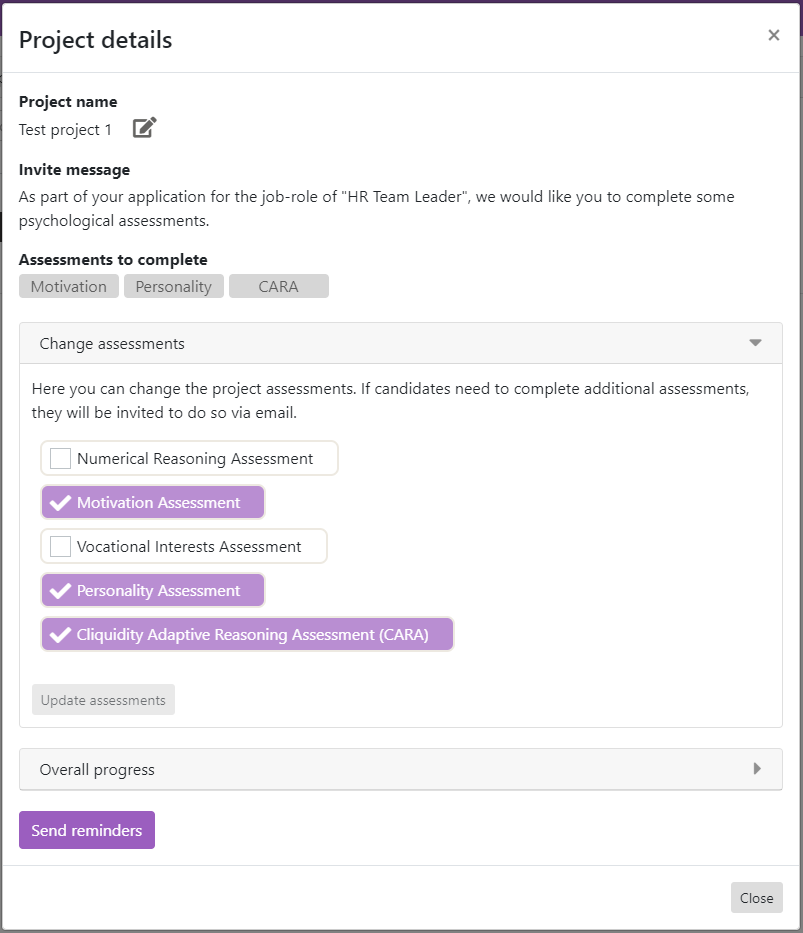This screenshot has height=933, width=803.
Task: Click the Personality assessment tag
Action: point(173,287)
